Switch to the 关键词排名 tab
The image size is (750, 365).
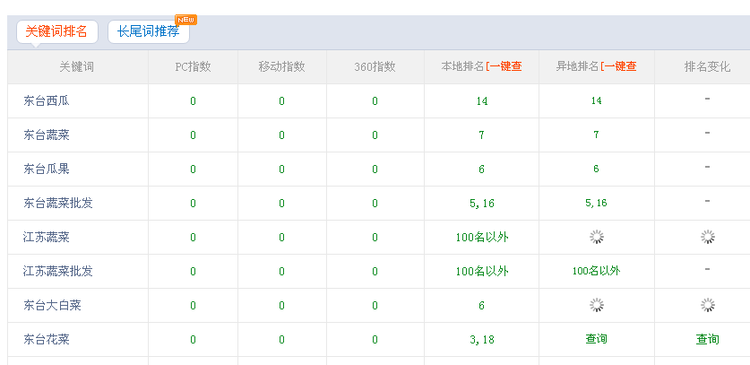57,32
